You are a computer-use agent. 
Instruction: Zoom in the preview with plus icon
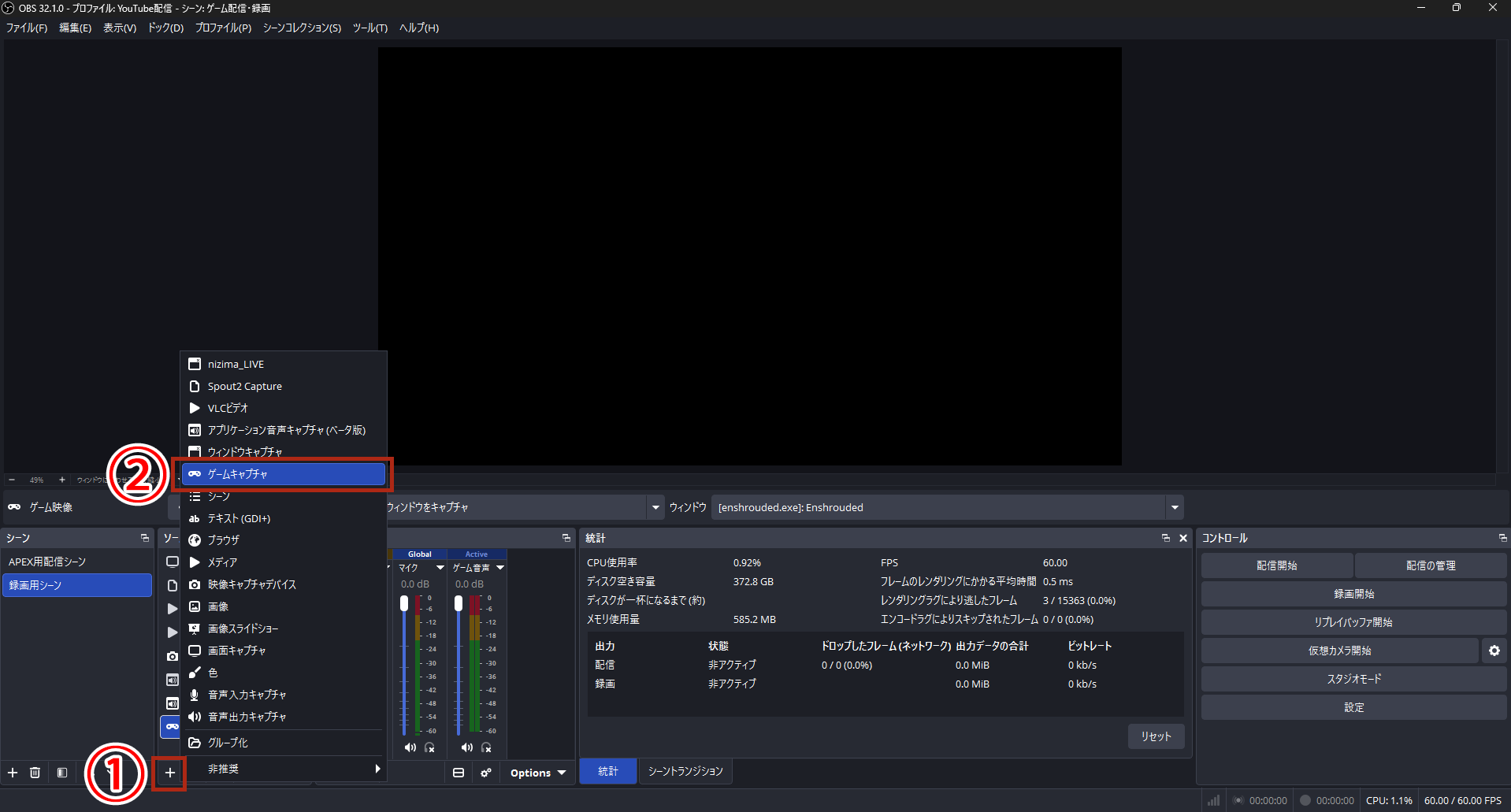[62, 480]
